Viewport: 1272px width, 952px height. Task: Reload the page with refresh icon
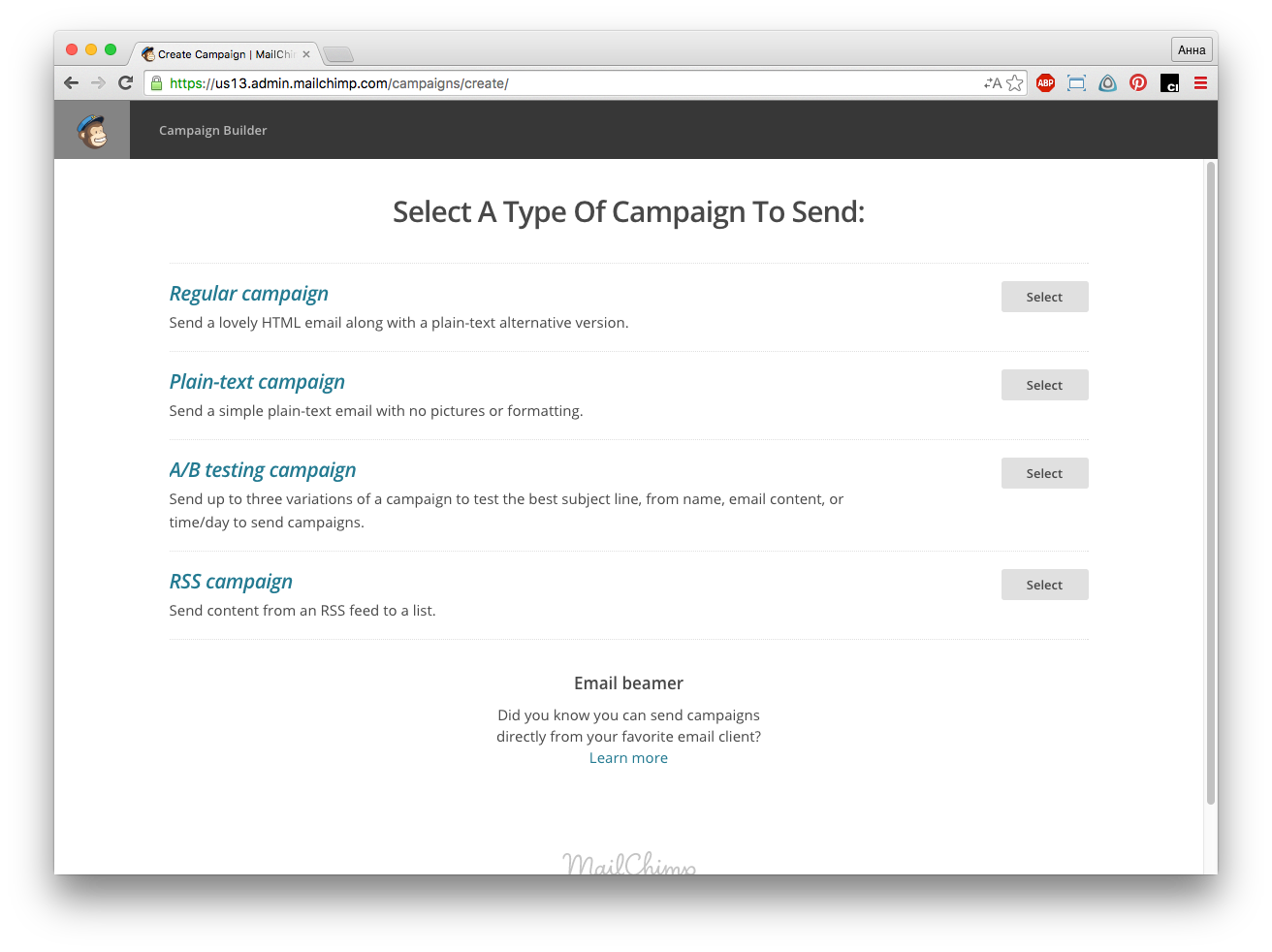(125, 83)
